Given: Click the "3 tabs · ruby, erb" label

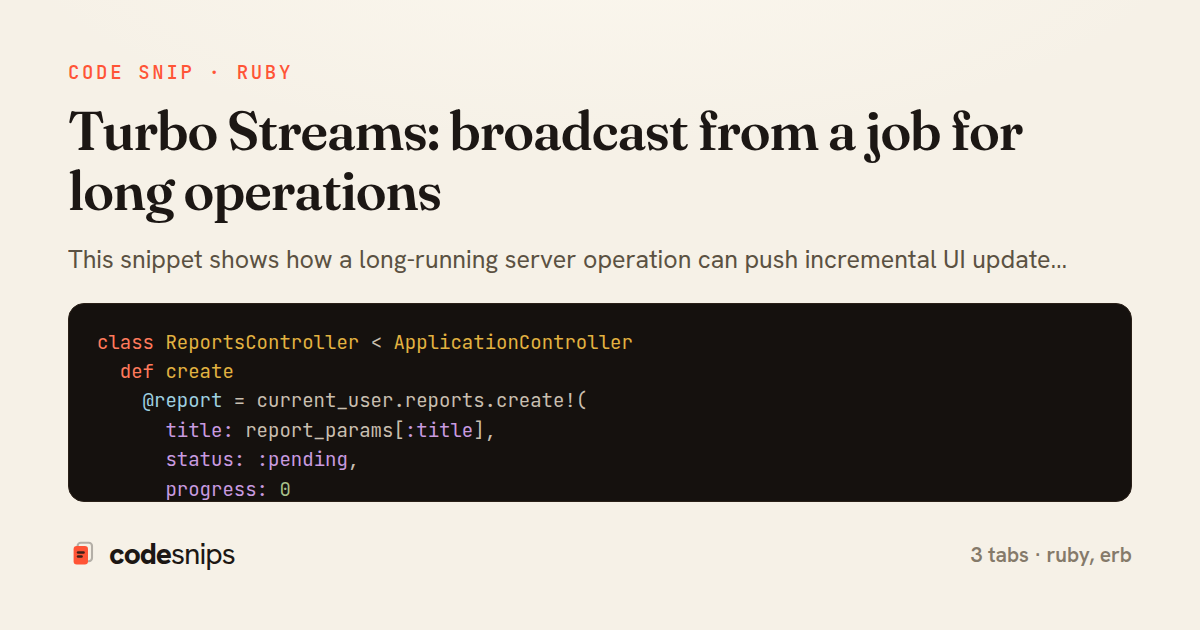Looking at the screenshot, I should tap(1051, 555).
